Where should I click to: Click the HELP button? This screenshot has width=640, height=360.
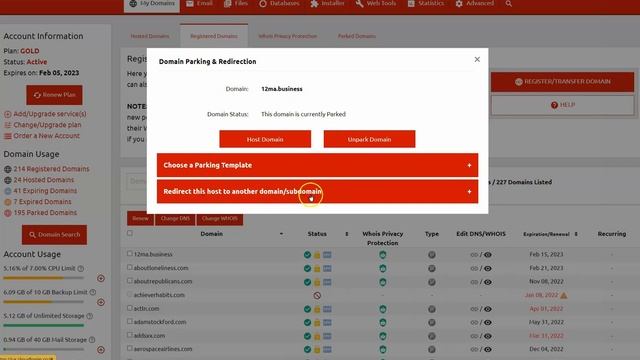tap(562, 105)
